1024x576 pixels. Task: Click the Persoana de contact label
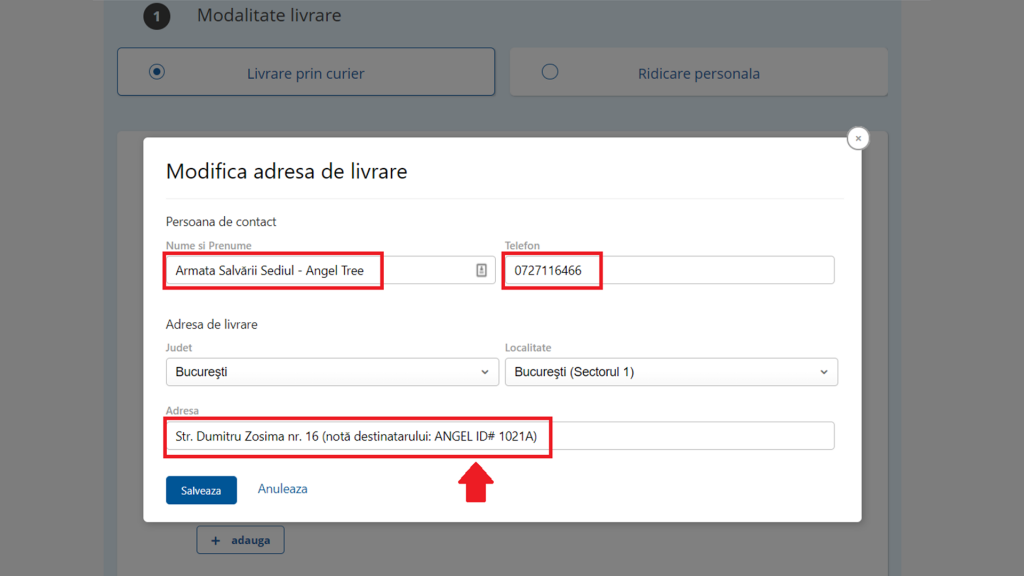point(221,221)
